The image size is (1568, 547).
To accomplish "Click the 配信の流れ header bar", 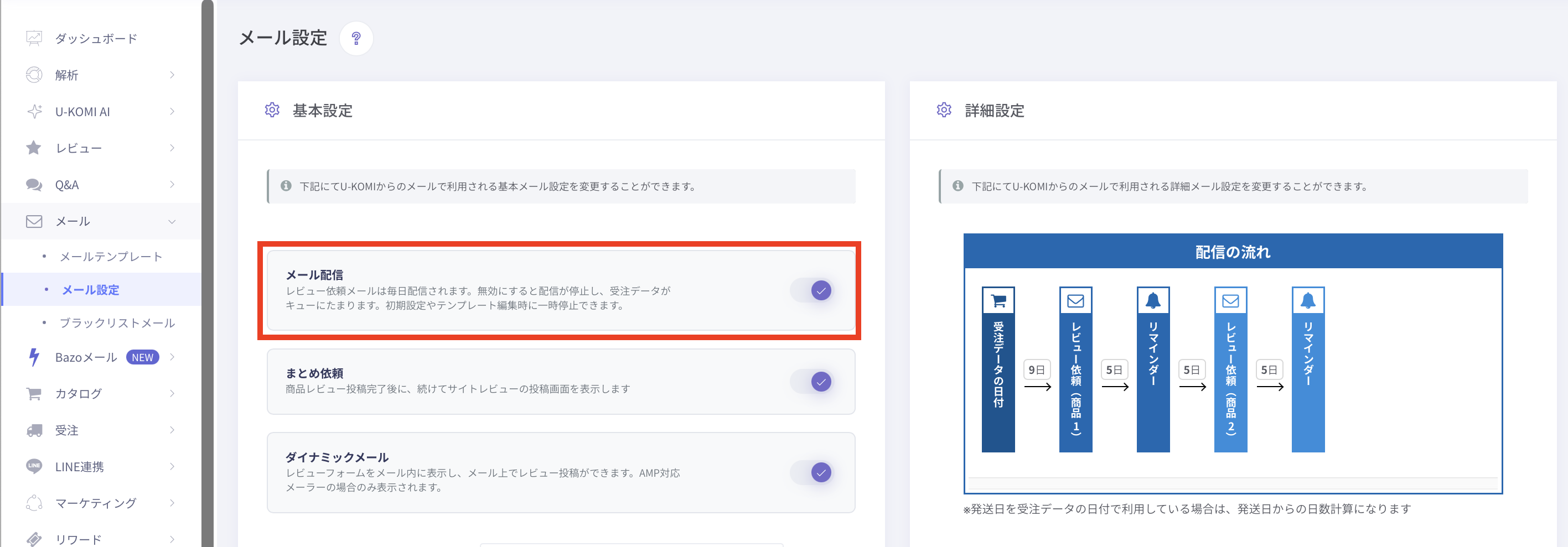I will [1233, 251].
